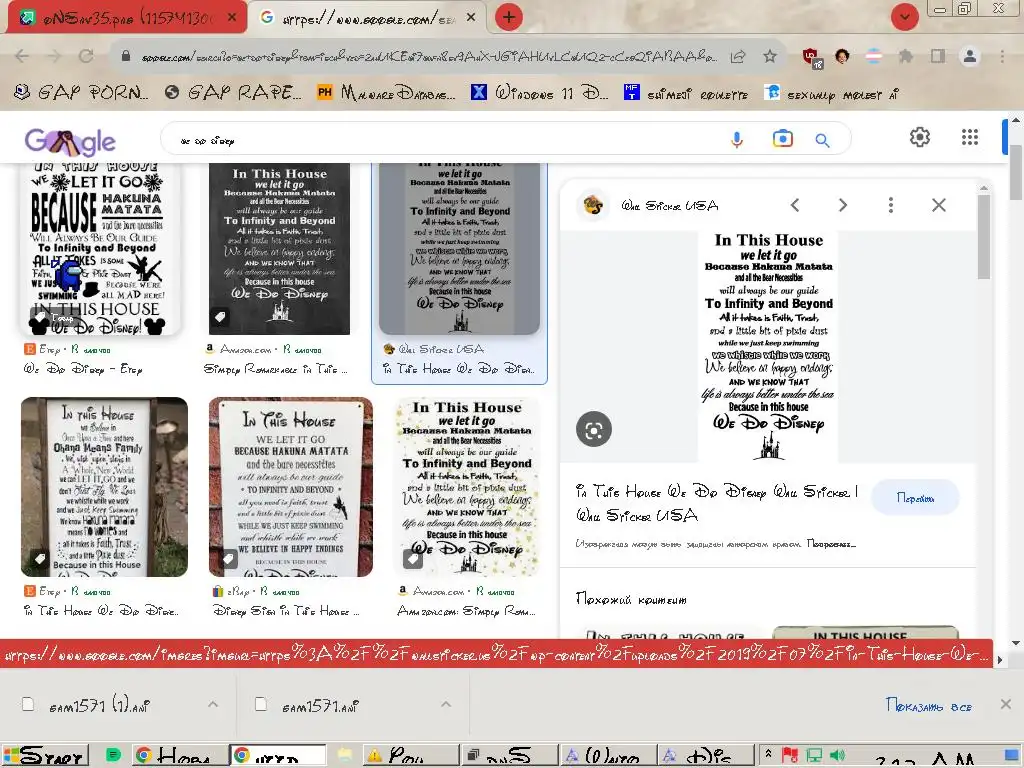Open the uBlock extension icon

coord(812,57)
